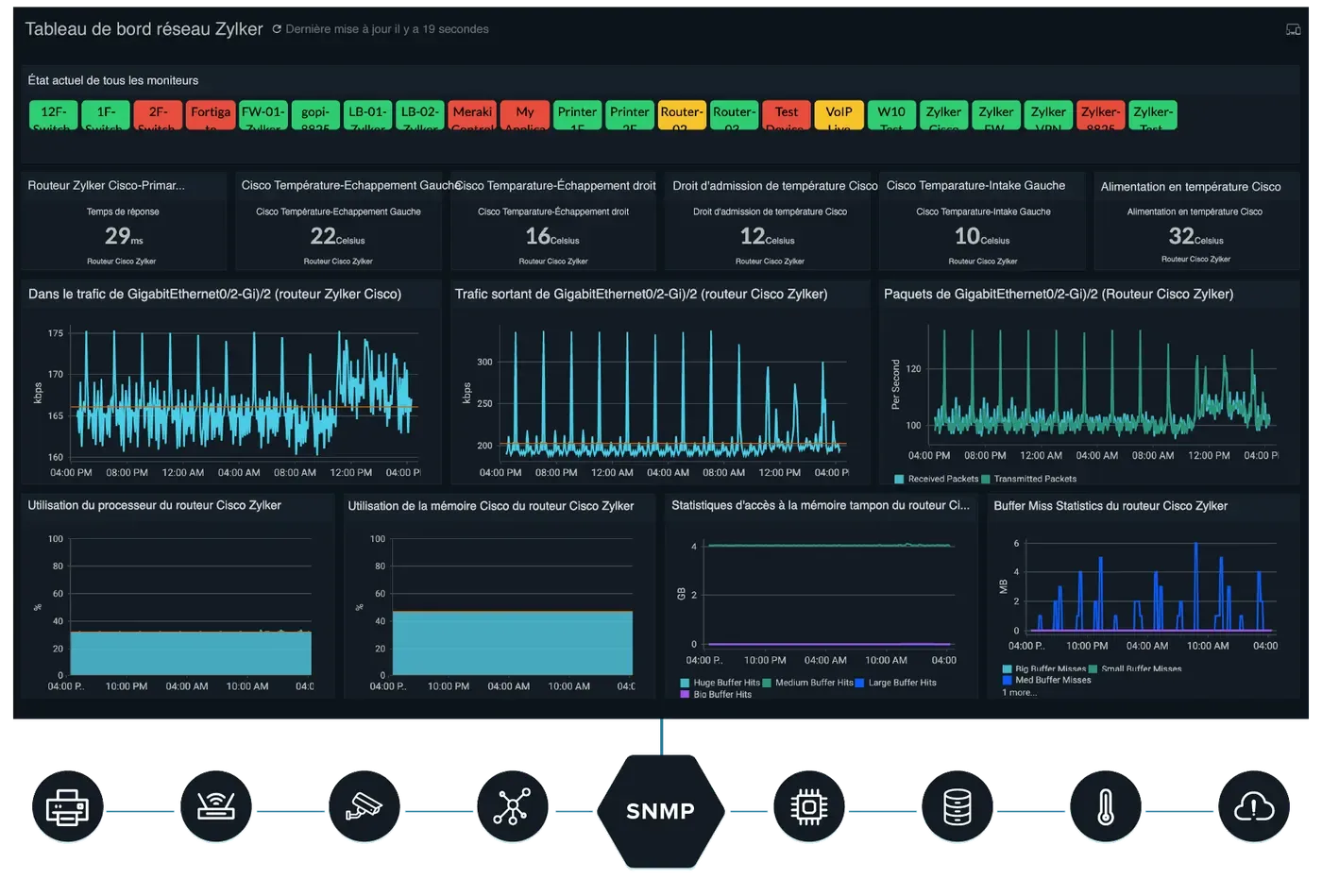
Task: Click the Tableau de bord réseau Zylker title
Action: [x=144, y=29]
